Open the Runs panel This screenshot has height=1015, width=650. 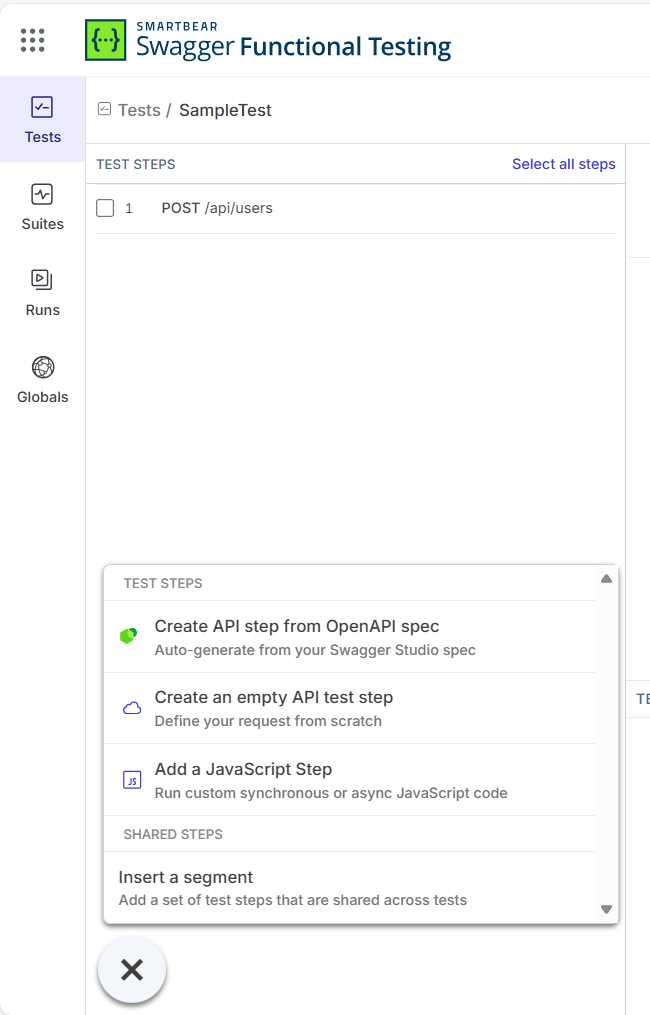[42, 293]
